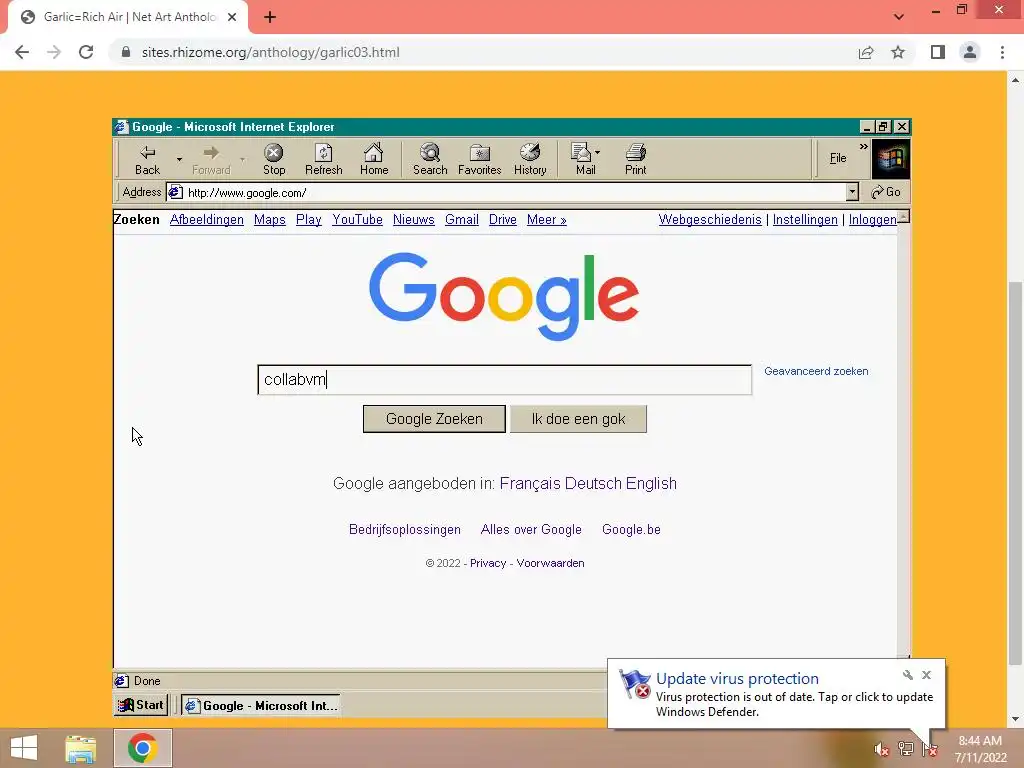
Task: Click the network tray icon
Action: click(906, 749)
